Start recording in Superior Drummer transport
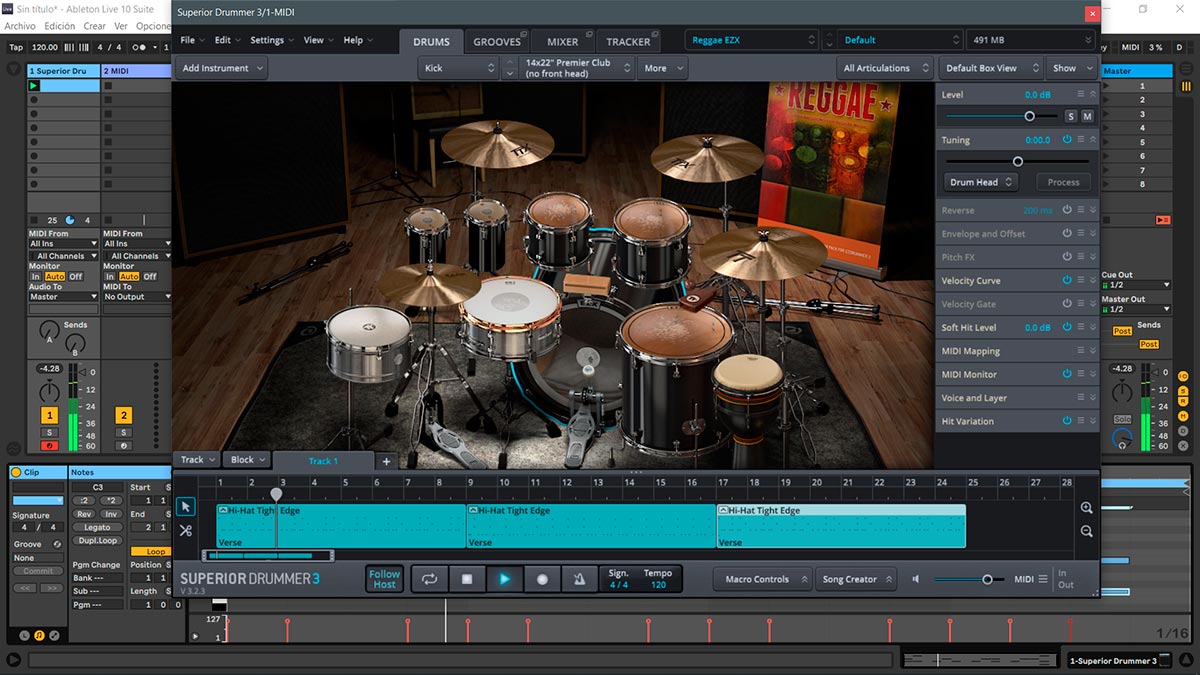This screenshot has width=1200, height=675. [542, 579]
